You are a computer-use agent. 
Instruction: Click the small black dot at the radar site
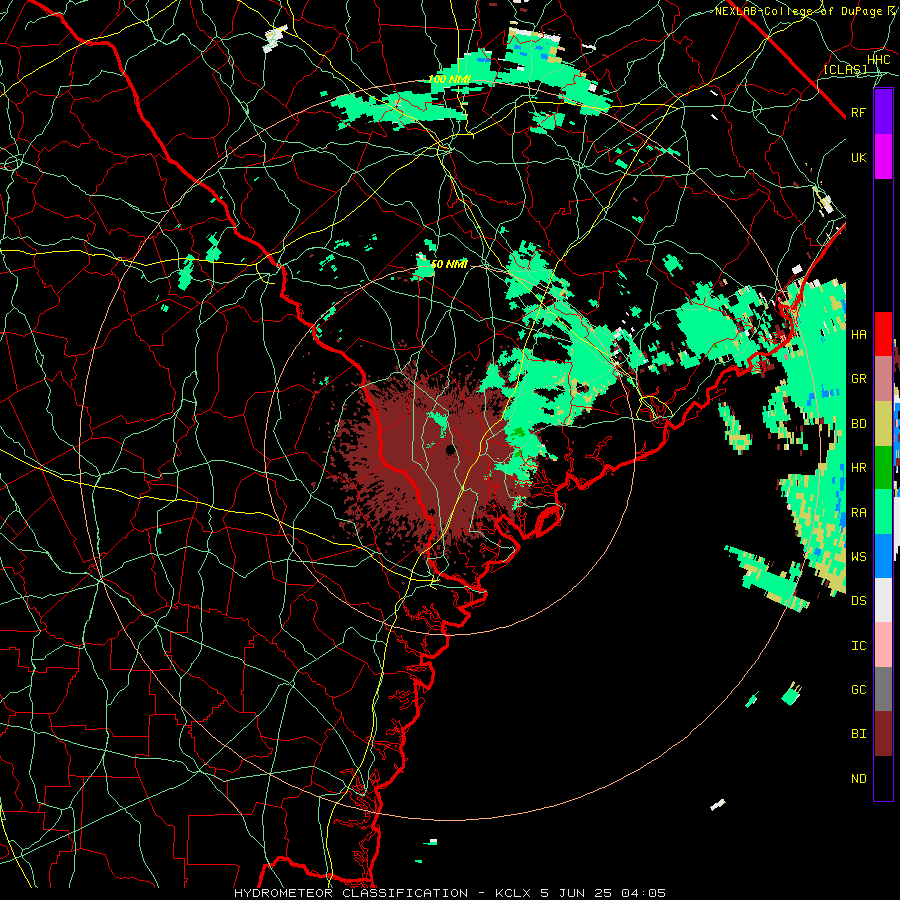coord(451,449)
